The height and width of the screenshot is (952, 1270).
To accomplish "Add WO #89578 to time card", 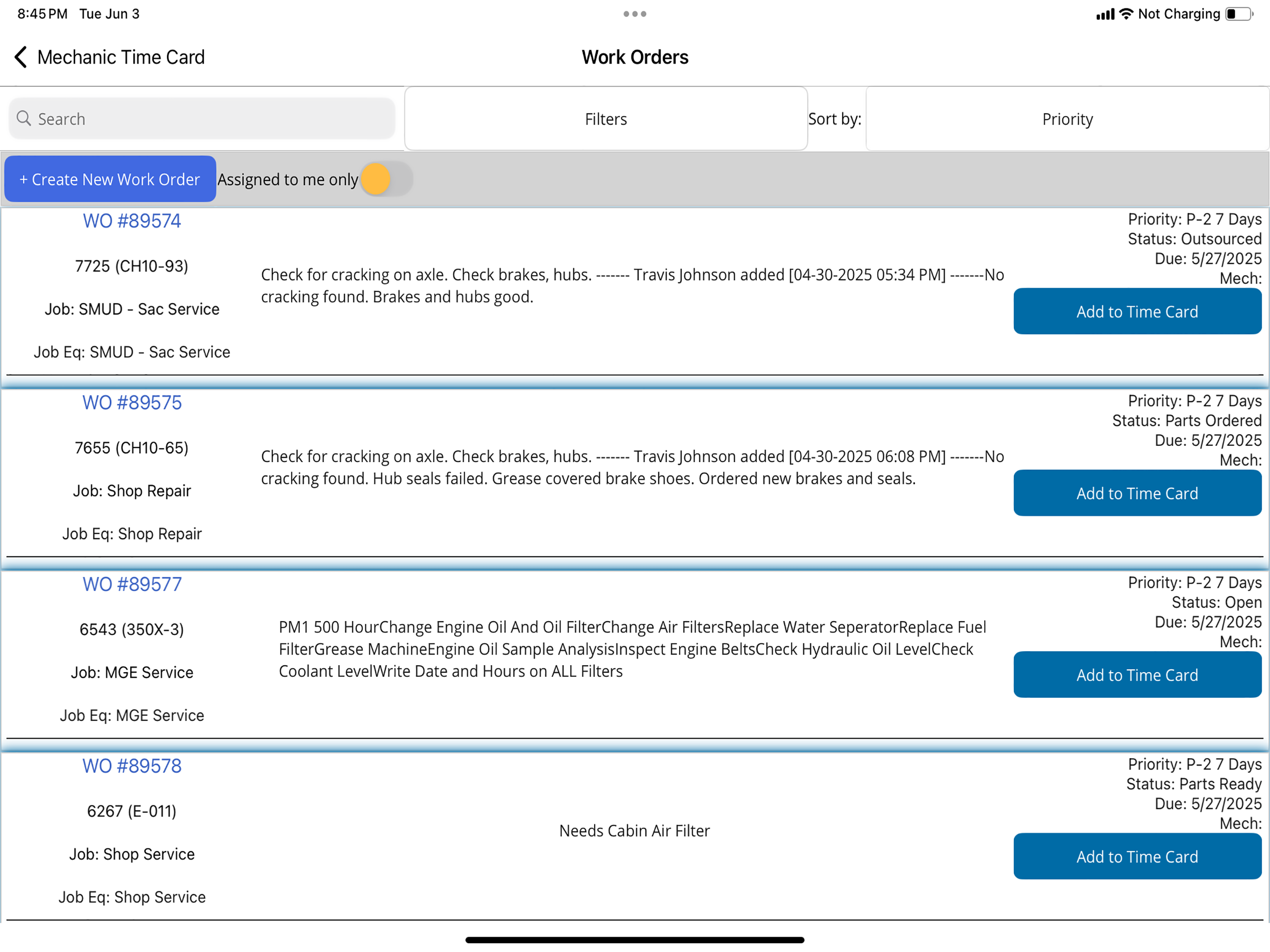I will coord(1138,856).
